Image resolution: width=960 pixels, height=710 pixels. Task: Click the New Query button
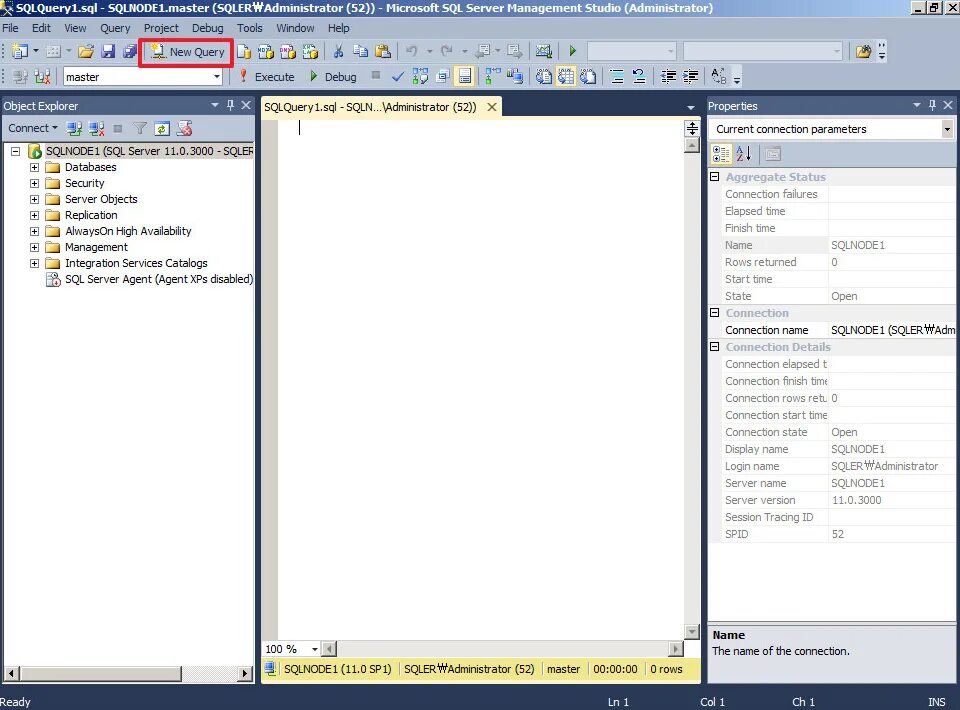click(x=187, y=52)
